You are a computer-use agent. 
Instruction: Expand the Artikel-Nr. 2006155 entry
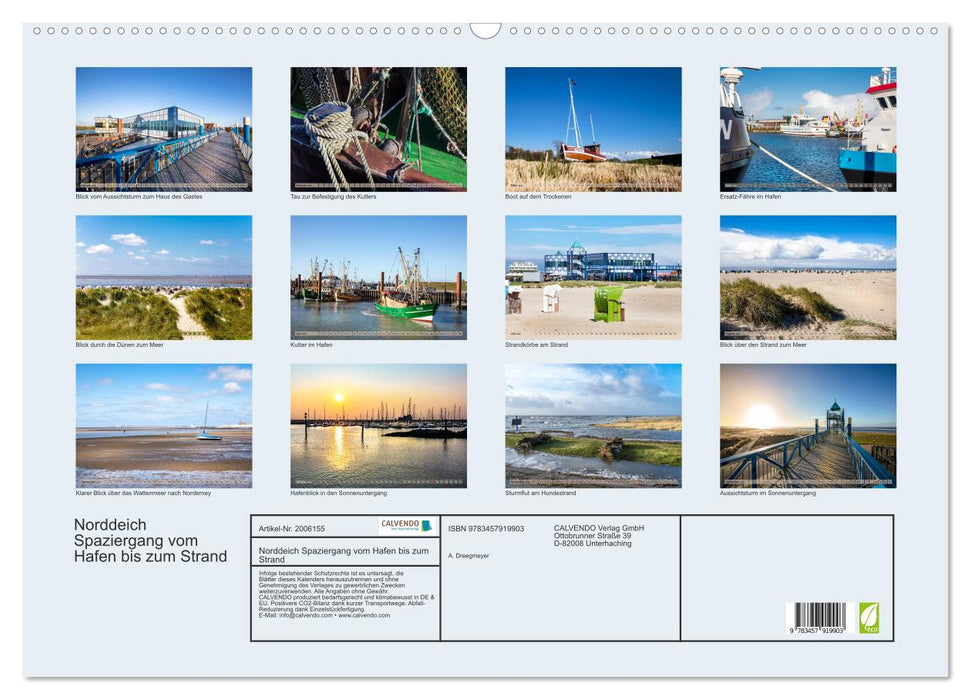pyautogui.click(x=293, y=528)
